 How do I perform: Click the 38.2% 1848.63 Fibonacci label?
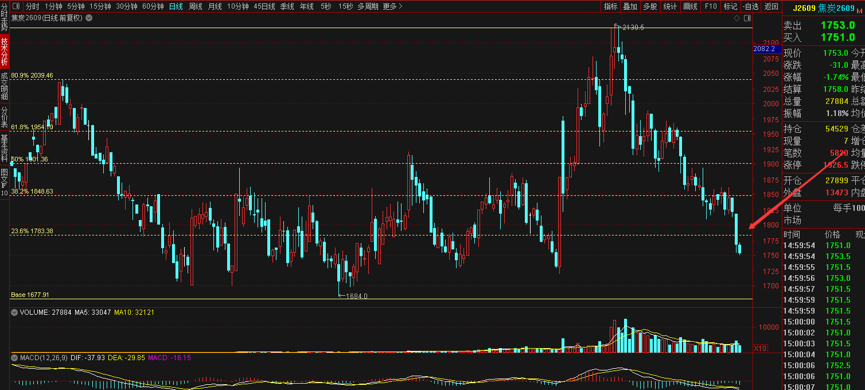(32, 191)
